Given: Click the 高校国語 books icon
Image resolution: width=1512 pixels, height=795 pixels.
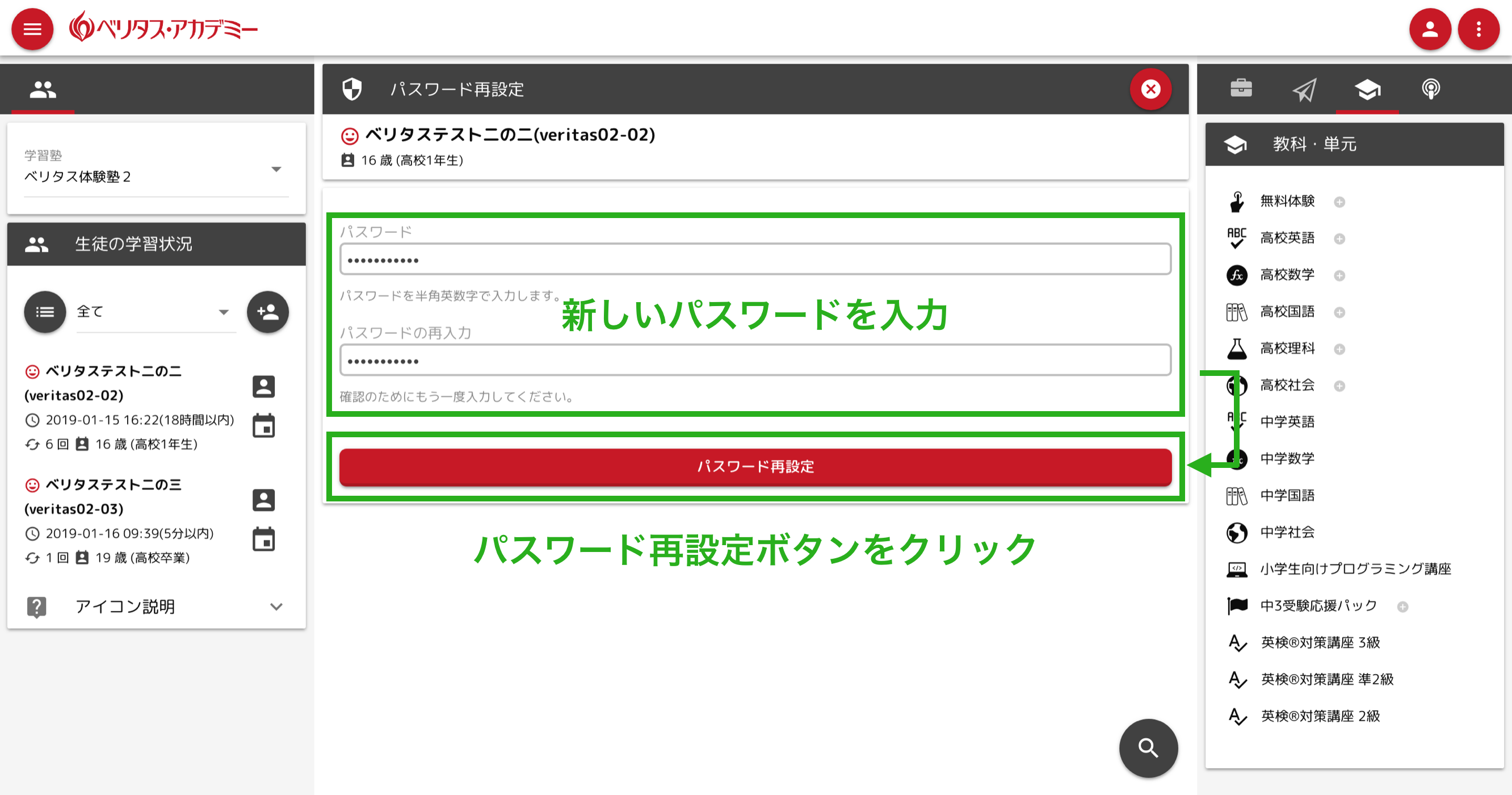Looking at the screenshot, I should (x=1237, y=312).
